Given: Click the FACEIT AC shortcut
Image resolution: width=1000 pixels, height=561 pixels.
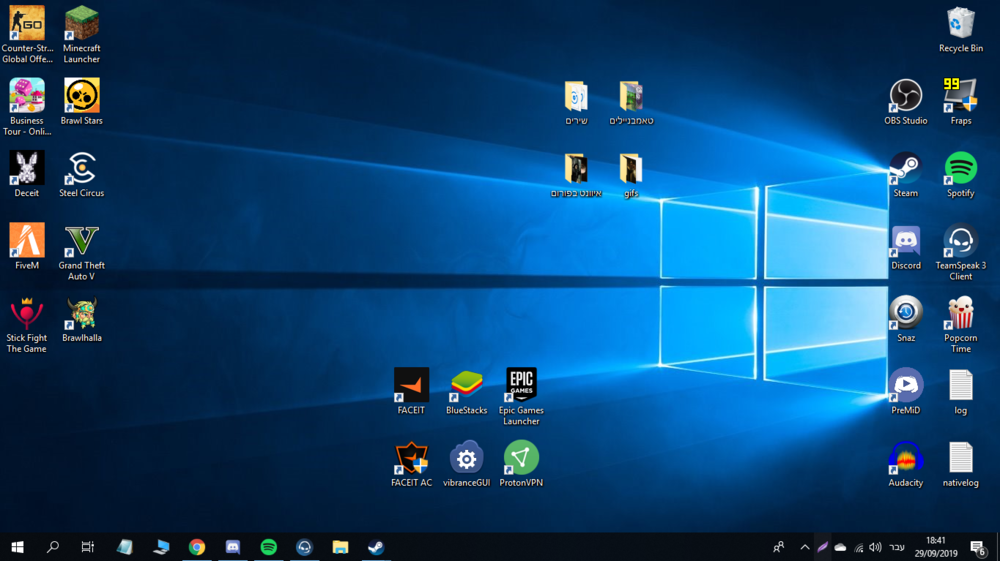Looking at the screenshot, I should coord(411,458).
